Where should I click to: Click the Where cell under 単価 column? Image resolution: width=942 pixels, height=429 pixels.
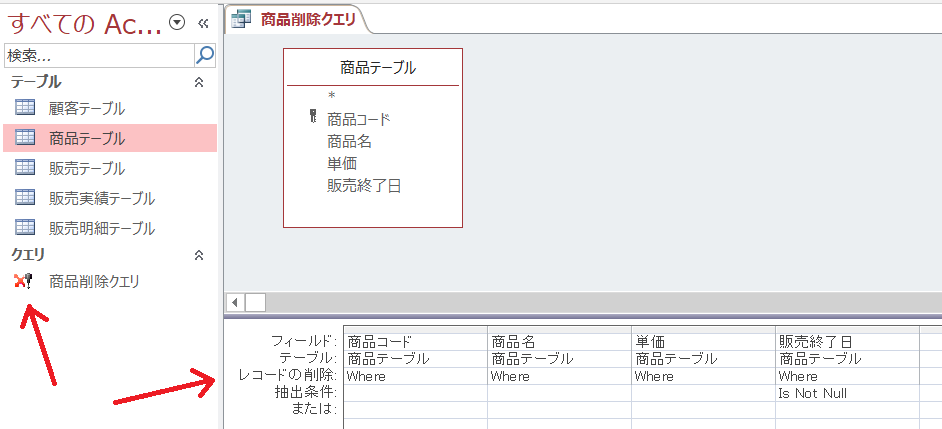pyautogui.click(x=703, y=376)
